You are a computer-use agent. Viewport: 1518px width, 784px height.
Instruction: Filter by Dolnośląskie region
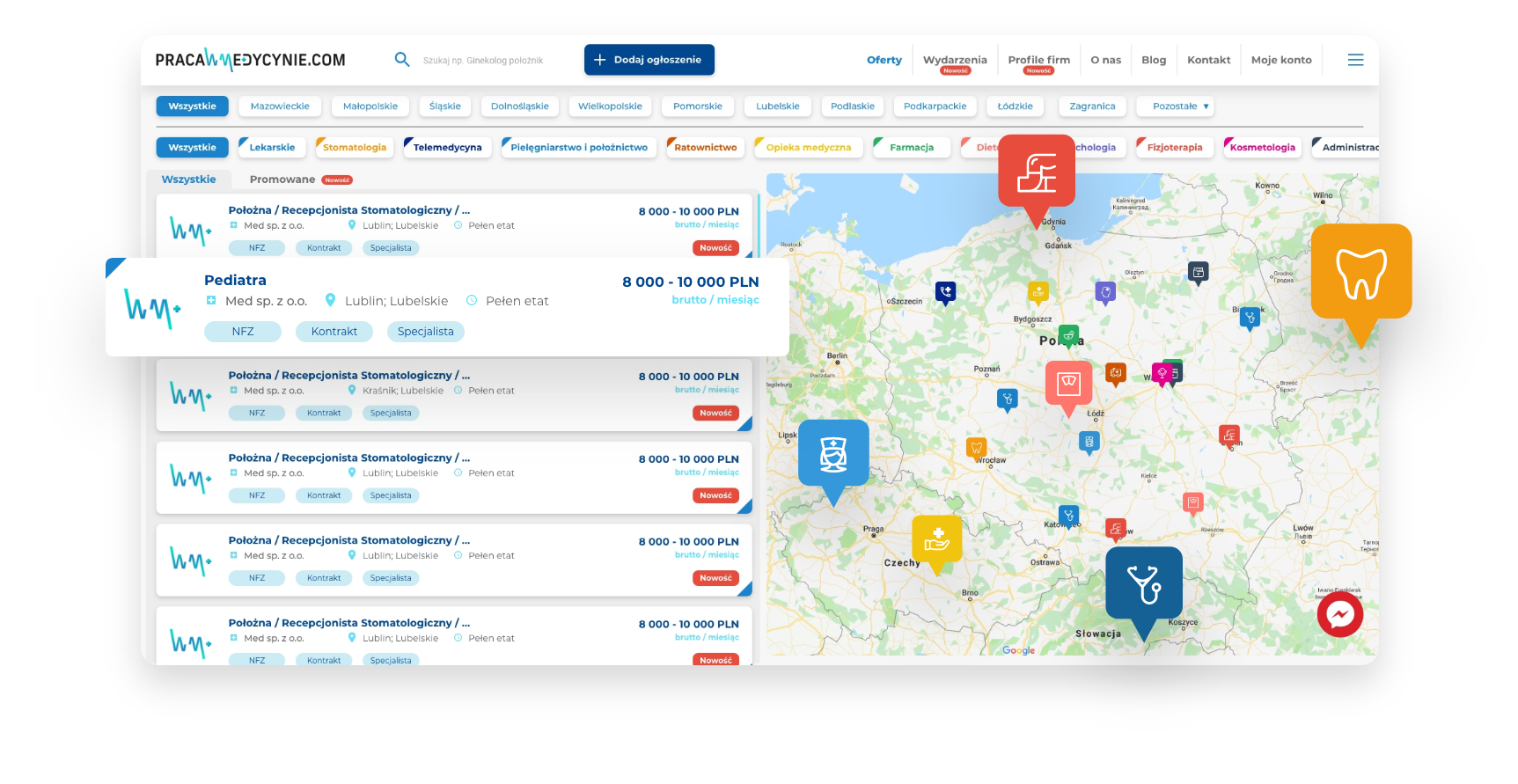pyautogui.click(x=520, y=106)
